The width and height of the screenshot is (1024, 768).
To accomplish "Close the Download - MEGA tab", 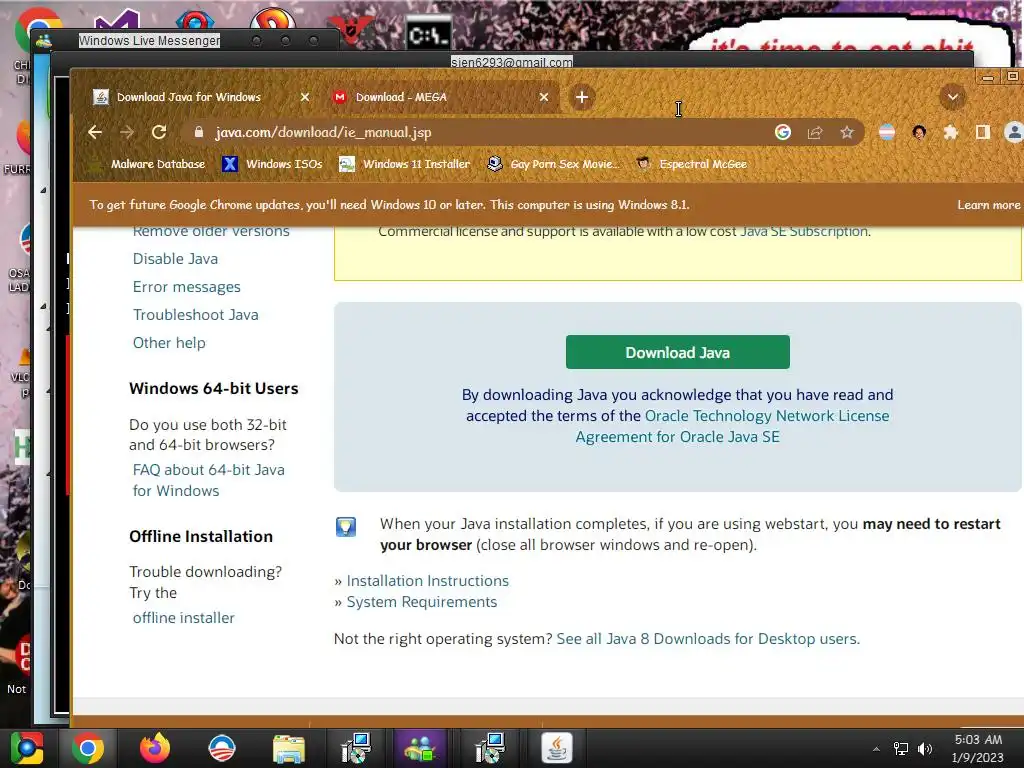I will coord(544,97).
